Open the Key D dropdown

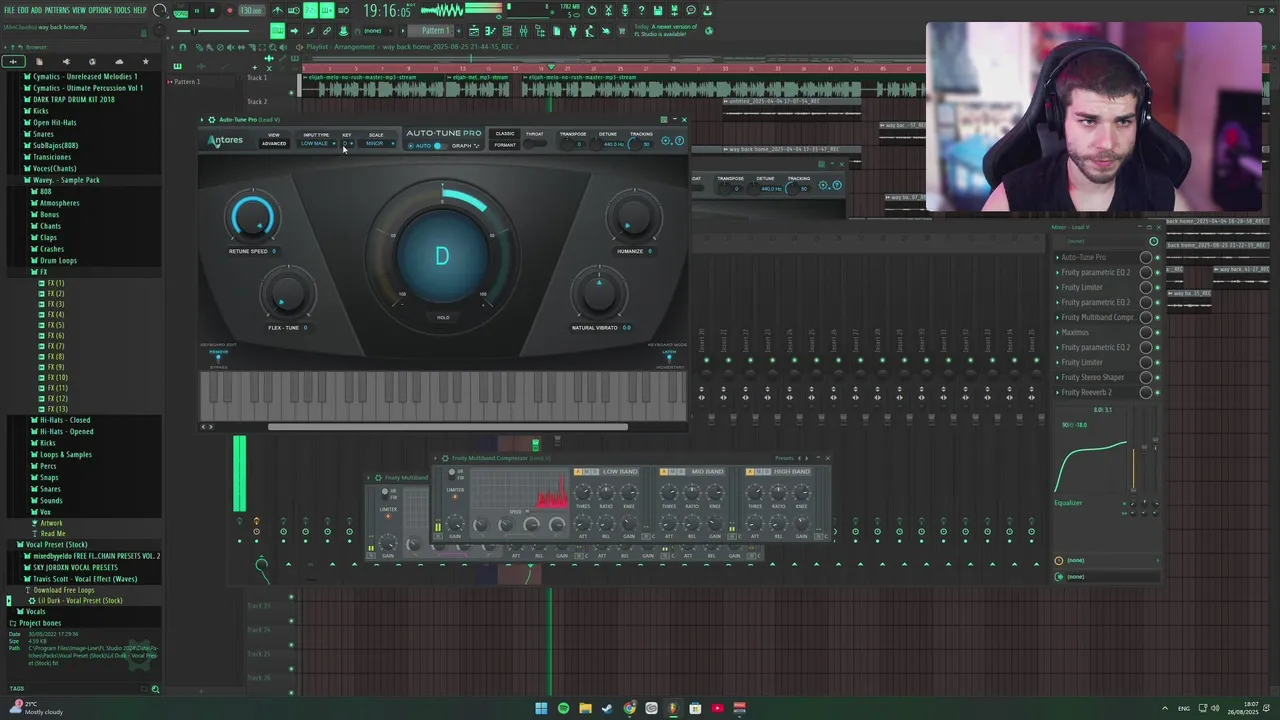click(x=347, y=144)
